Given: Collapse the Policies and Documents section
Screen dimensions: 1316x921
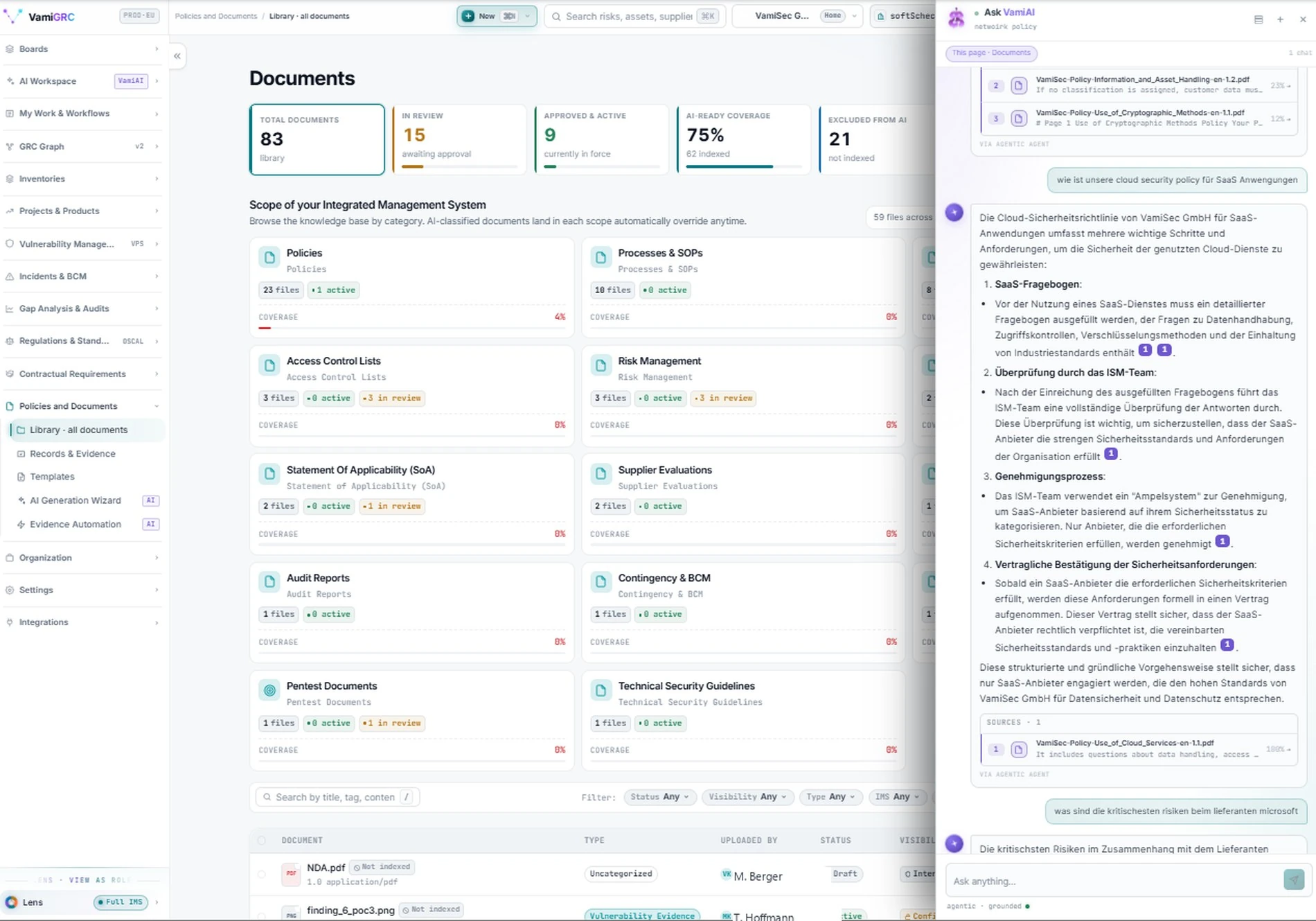Looking at the screenshot, I should [83, 406].
